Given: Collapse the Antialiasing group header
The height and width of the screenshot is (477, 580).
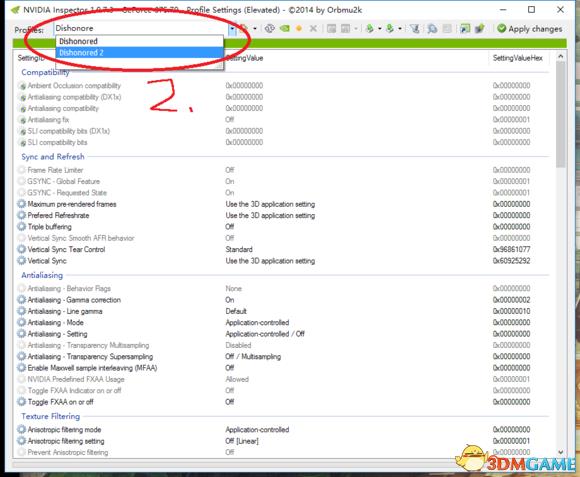Looking at the screenshot, I should [42, 275].
